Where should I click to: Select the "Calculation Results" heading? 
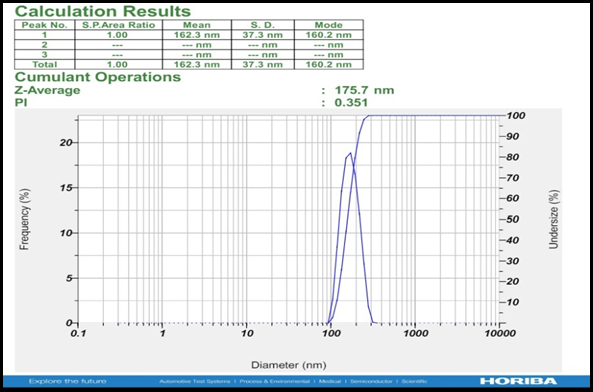tap(103, 11)
